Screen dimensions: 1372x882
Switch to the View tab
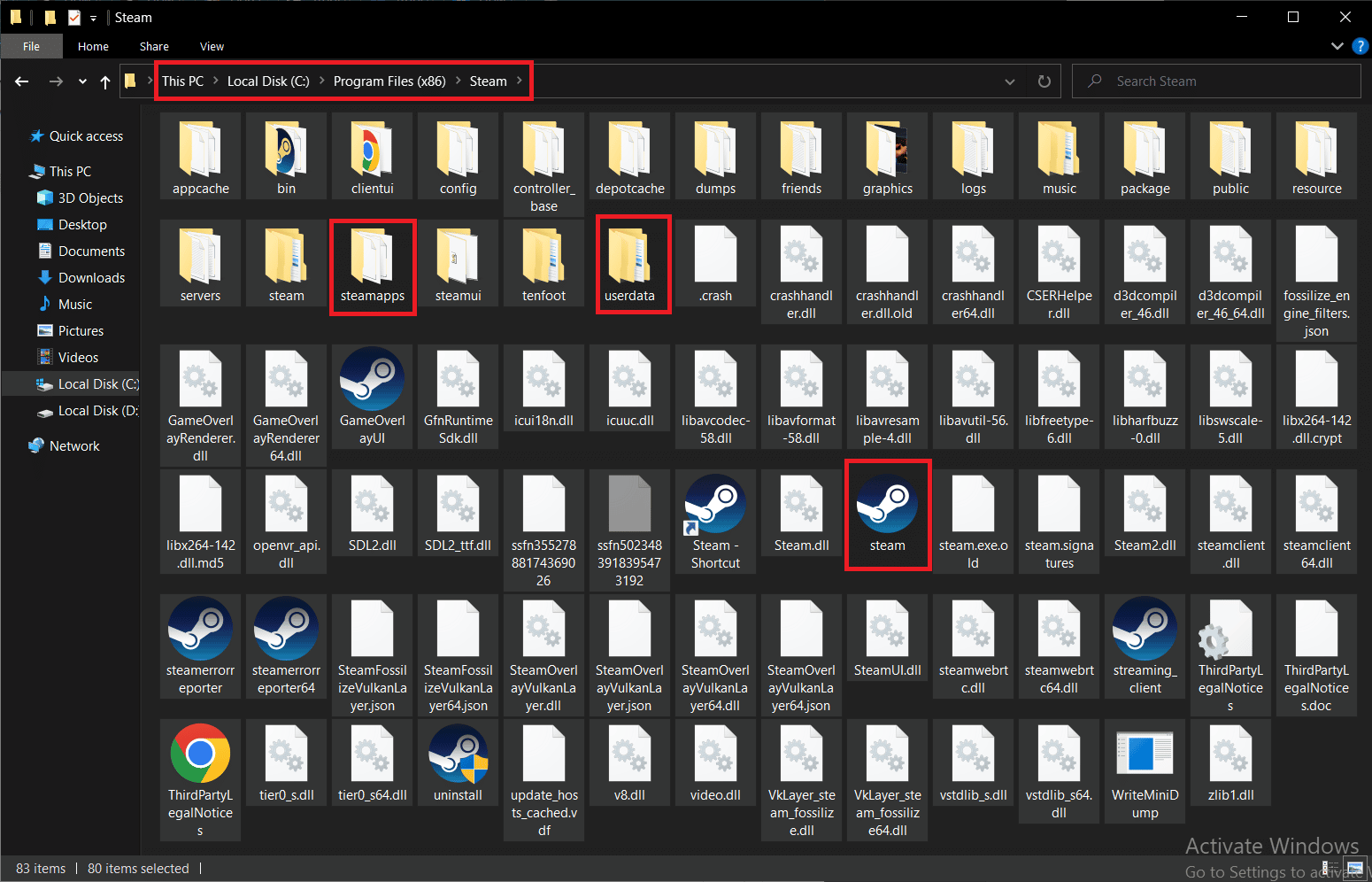click(x=212, y=46)
